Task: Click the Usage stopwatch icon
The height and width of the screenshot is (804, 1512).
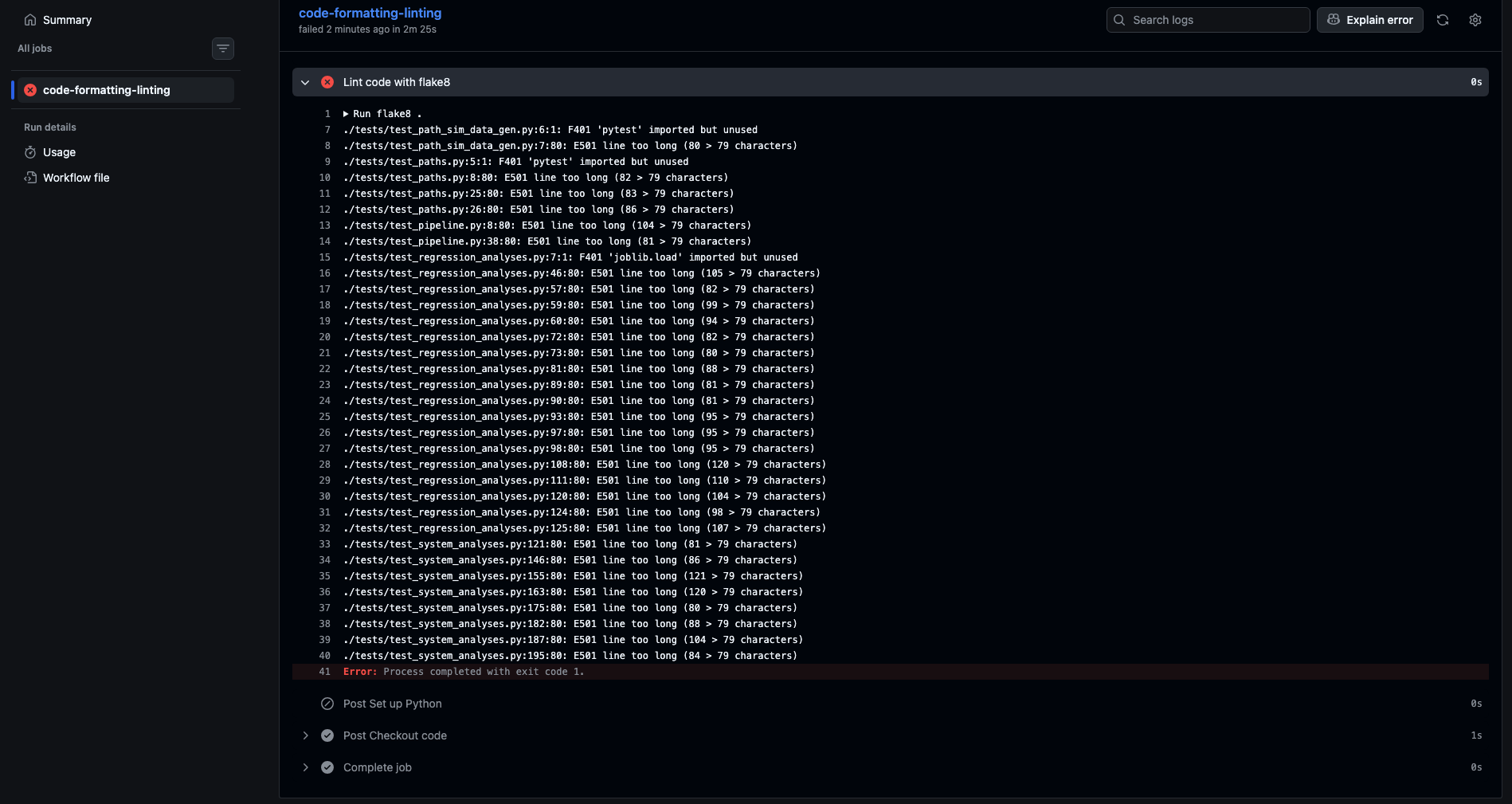Action: 30,152
